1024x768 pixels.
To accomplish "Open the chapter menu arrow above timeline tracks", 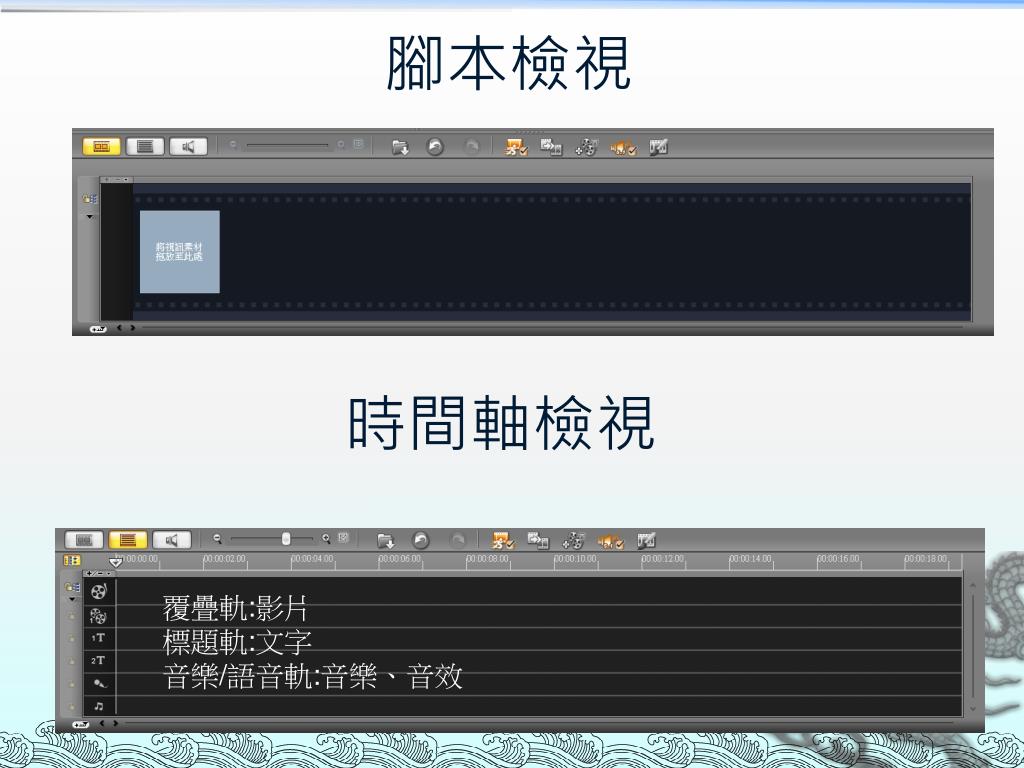I will tap(109, 573).
